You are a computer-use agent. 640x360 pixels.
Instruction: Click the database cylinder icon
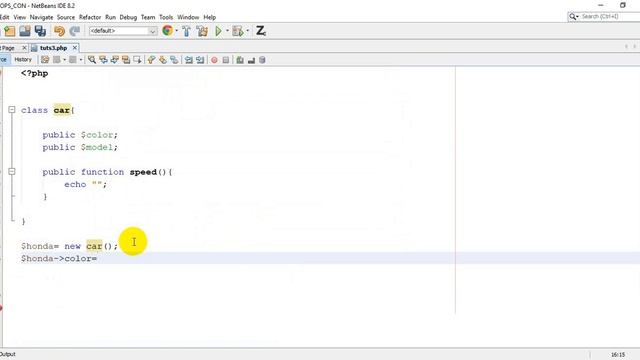pyautogui.click(x=262, y=60)
